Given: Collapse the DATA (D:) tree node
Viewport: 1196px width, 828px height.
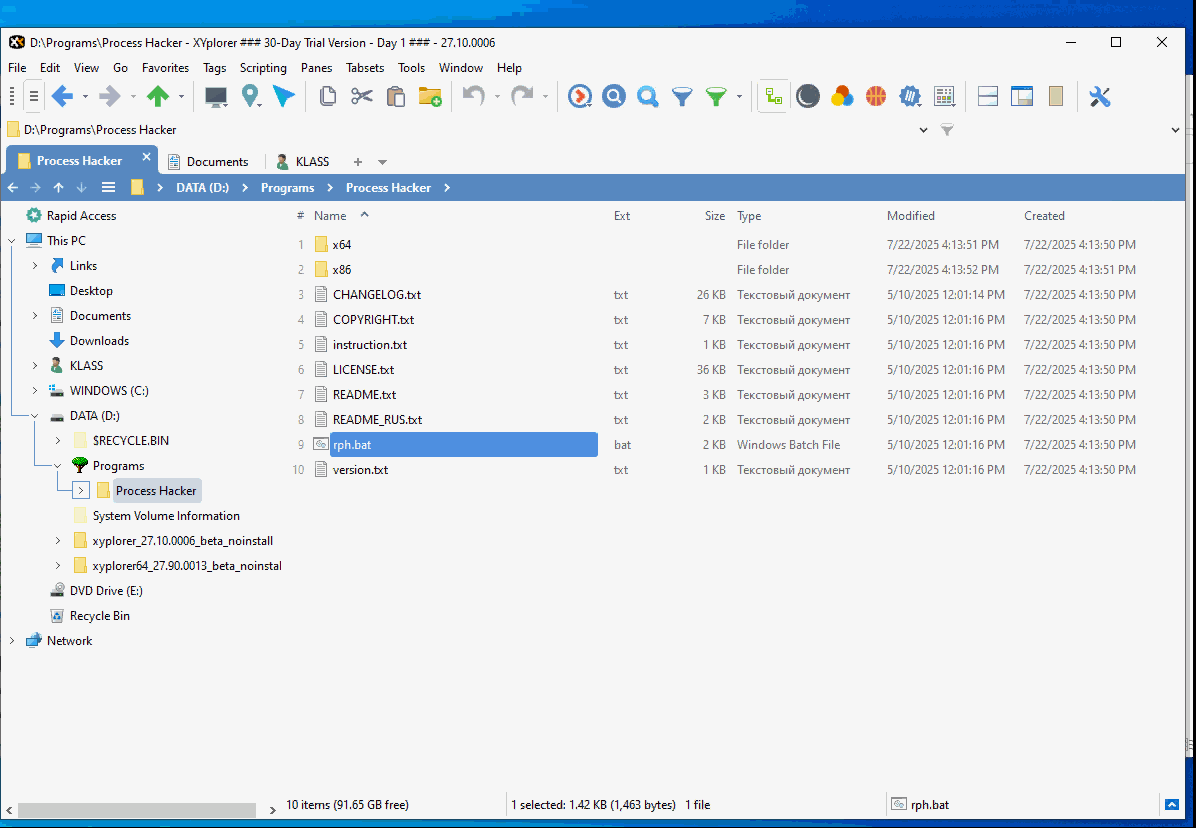Looking at the screenshot, I should tap(35, 416).
